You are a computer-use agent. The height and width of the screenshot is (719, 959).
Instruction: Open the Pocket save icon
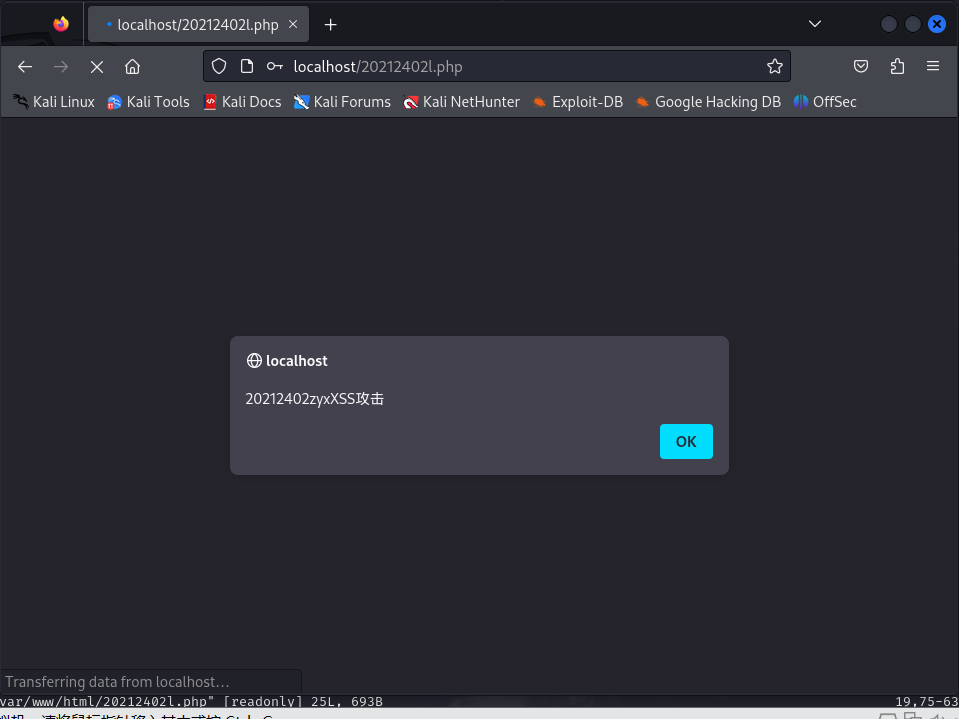[x=861, y=66]
